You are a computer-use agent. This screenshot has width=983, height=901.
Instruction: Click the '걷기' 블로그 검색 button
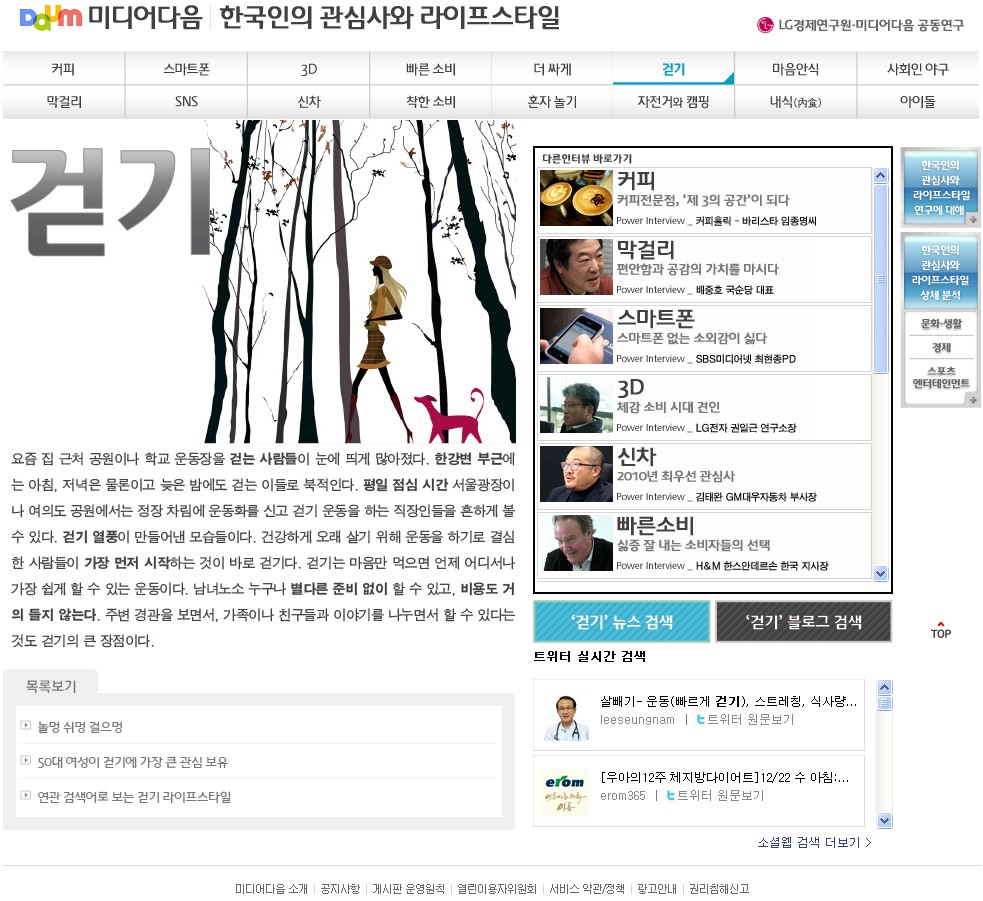point(803,621)
